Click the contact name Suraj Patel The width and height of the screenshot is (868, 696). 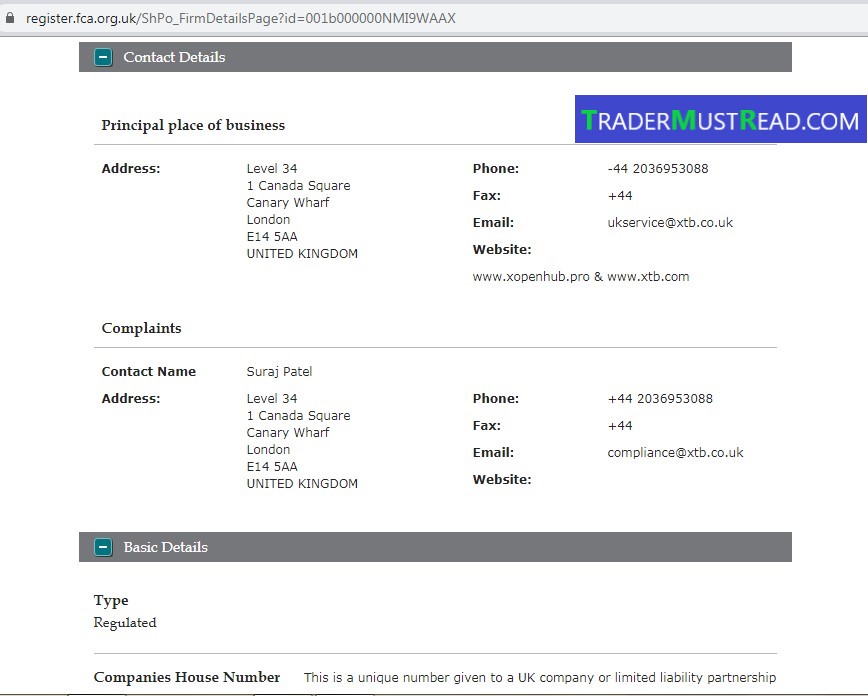(279, 372)
